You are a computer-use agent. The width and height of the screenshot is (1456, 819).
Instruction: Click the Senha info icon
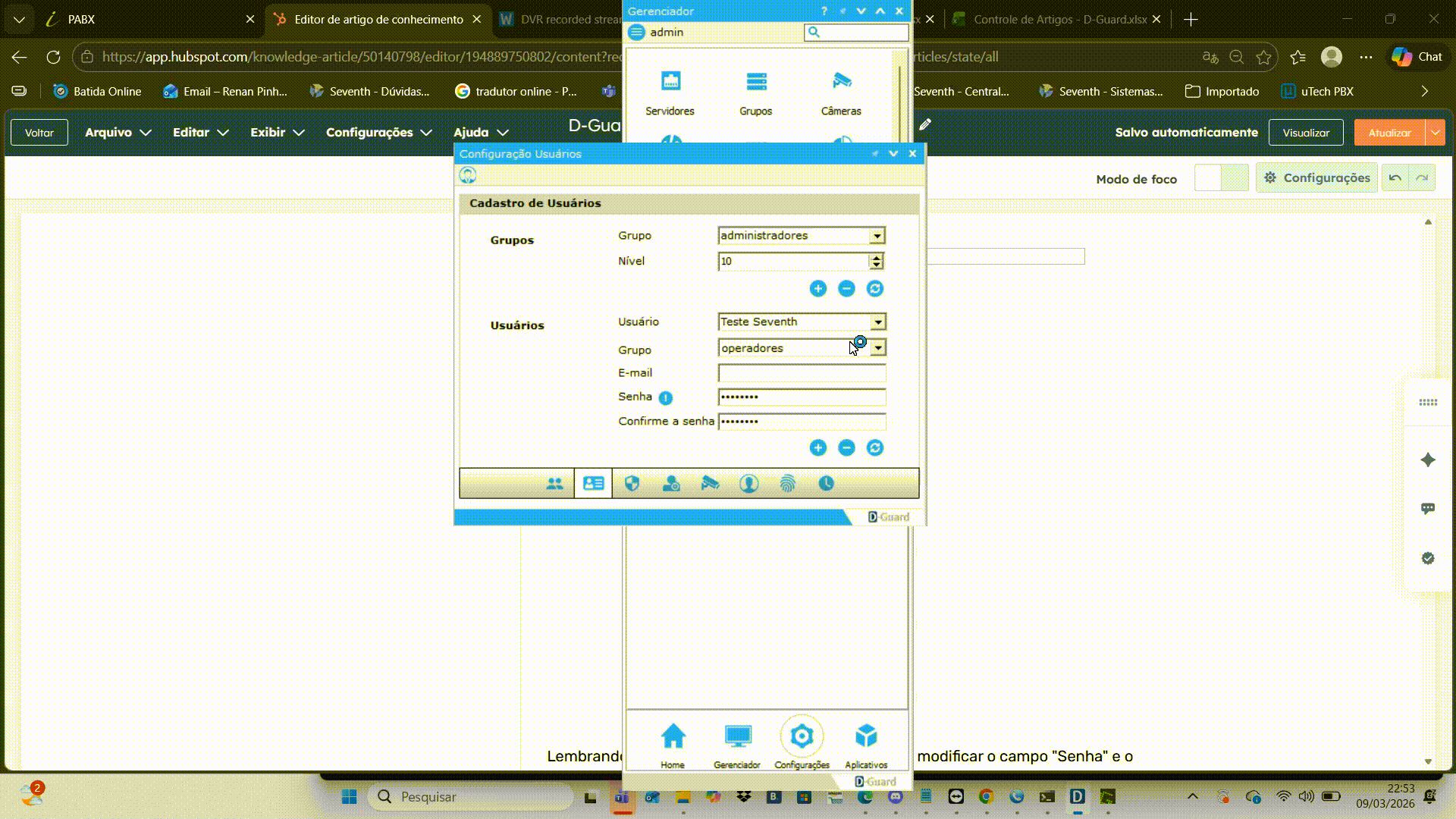point(665,398)
